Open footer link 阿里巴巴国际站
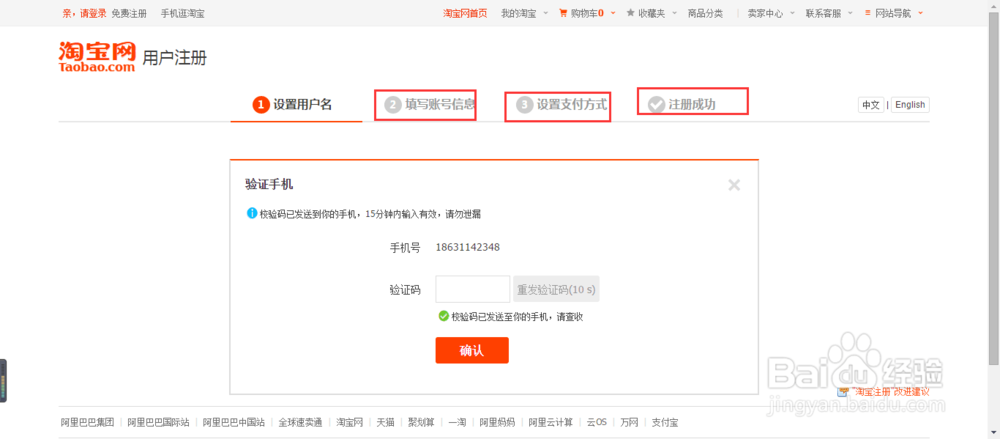The height and width of the screenshot is (439, 1000). (158, 422)
